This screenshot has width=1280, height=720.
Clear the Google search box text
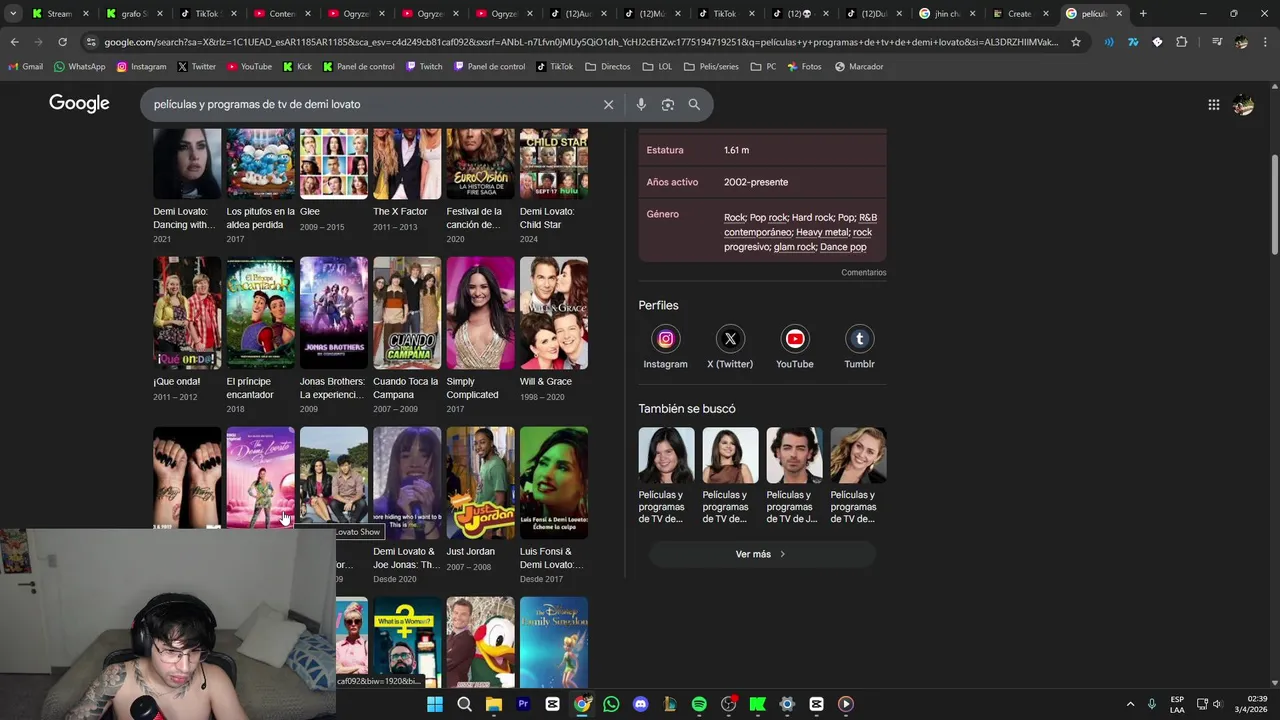tap(608, 104)
